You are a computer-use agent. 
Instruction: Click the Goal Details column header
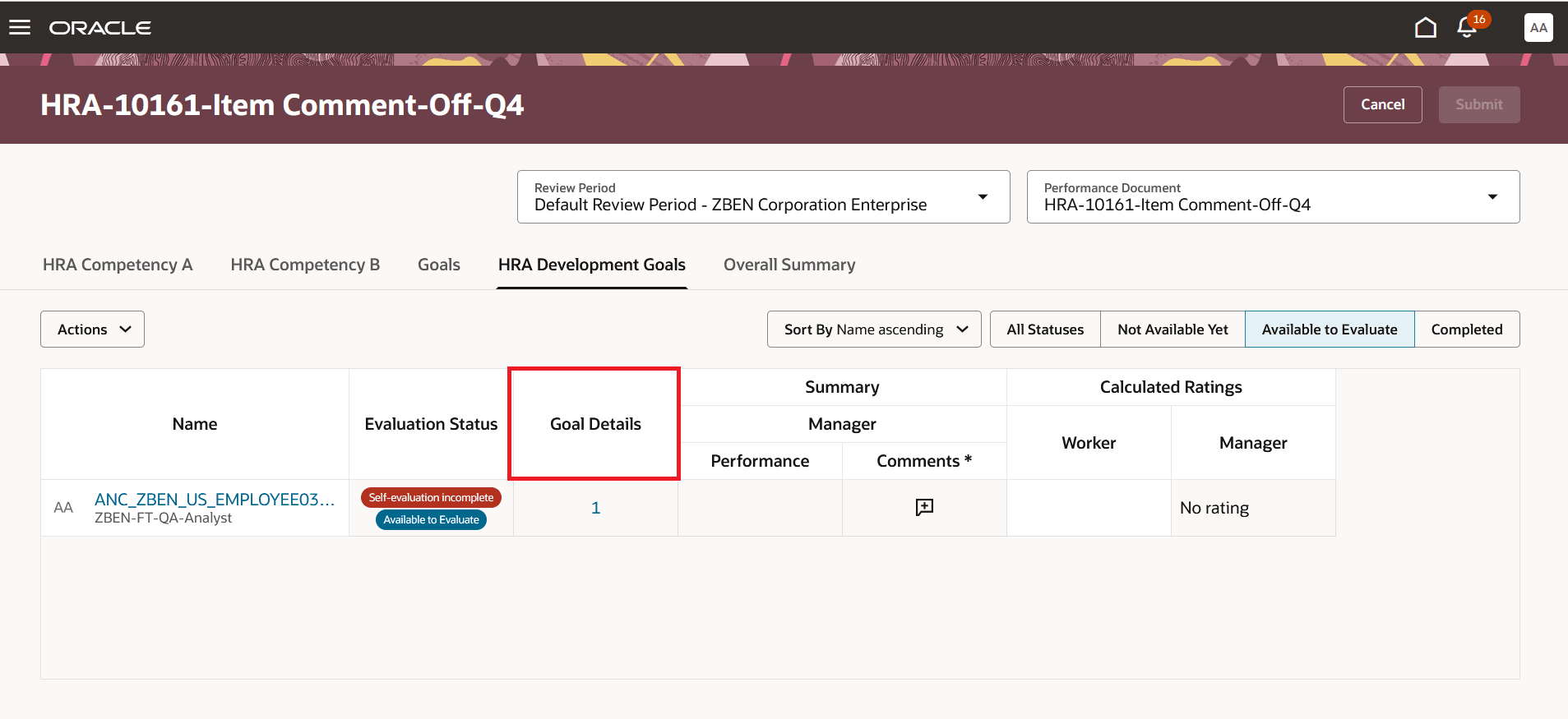595,424
